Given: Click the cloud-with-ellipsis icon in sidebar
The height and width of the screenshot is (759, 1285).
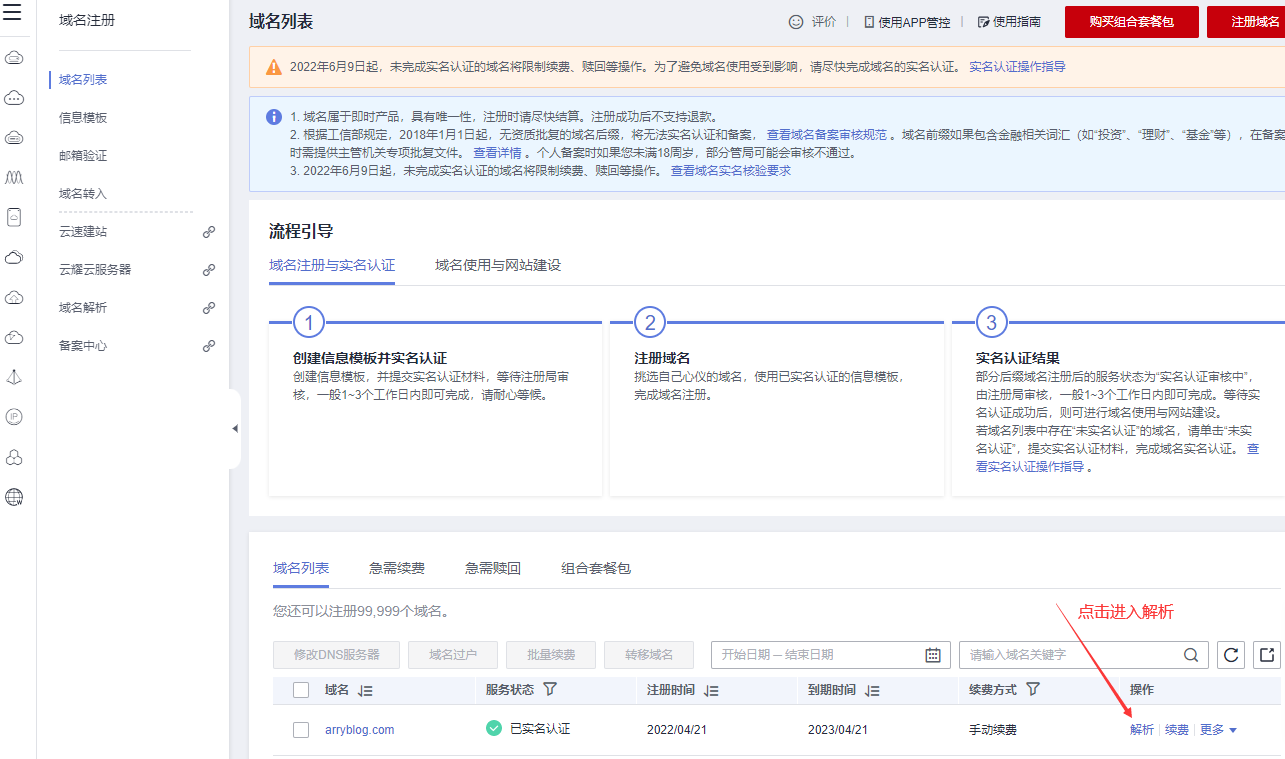Looking at the screenshot, I should [x=14, y=98].
